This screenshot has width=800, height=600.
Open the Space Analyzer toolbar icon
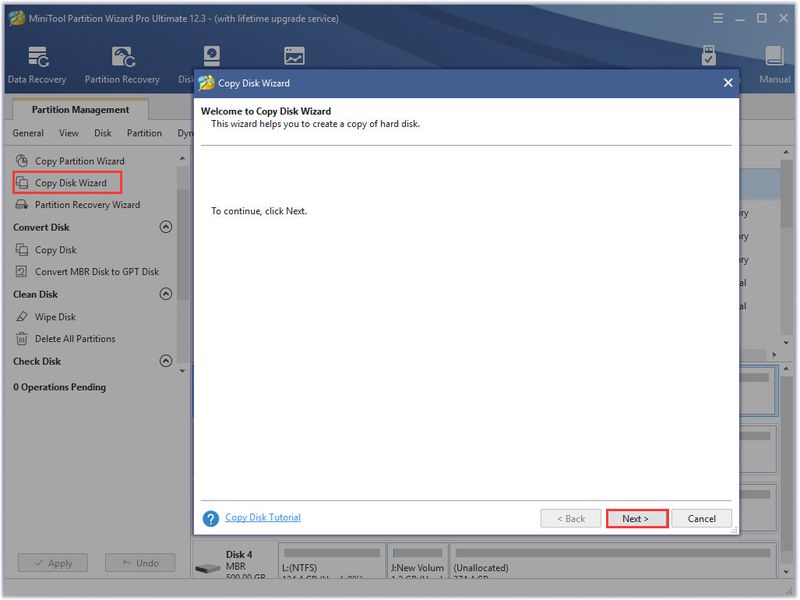294,56
